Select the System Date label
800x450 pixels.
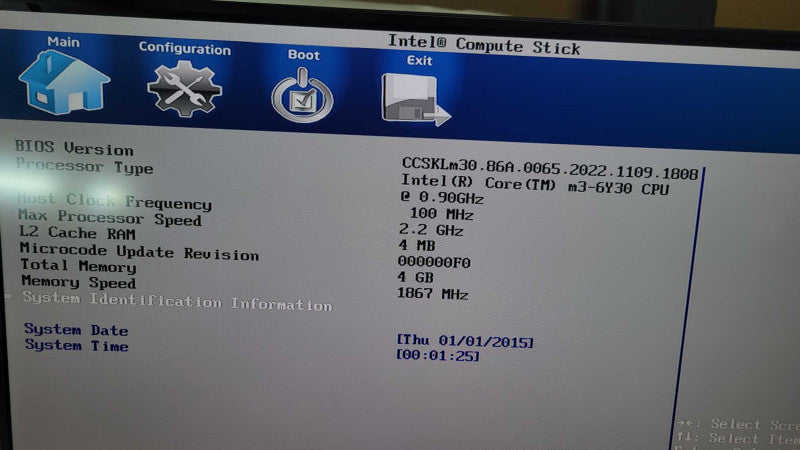pos(76,330)
